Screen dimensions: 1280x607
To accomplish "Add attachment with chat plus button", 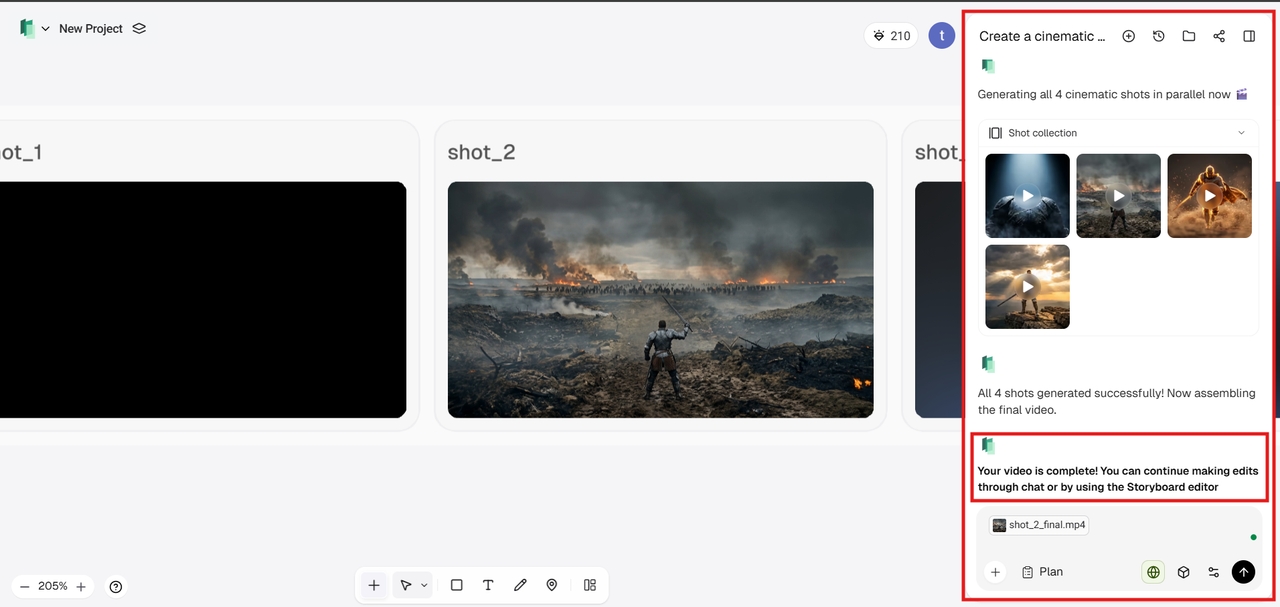I will [x=995, y=572].
